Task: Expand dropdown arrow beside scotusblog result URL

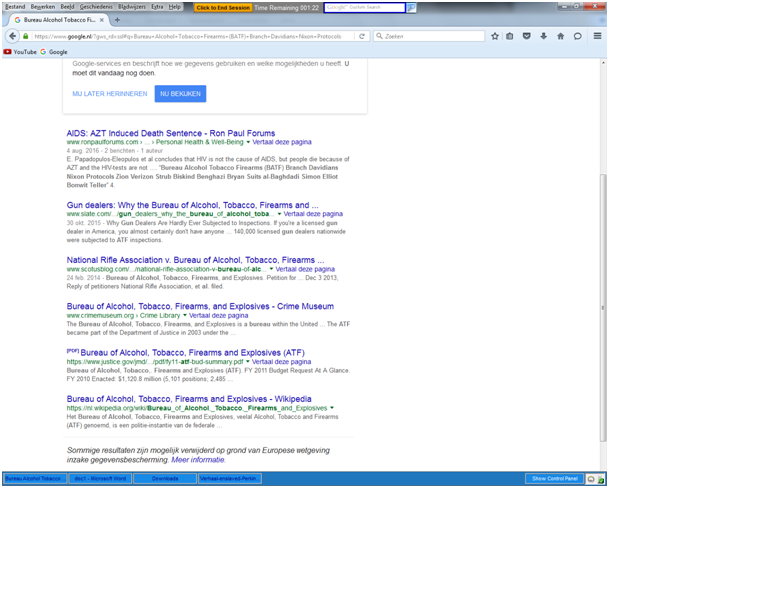Action: click(271, 269)
